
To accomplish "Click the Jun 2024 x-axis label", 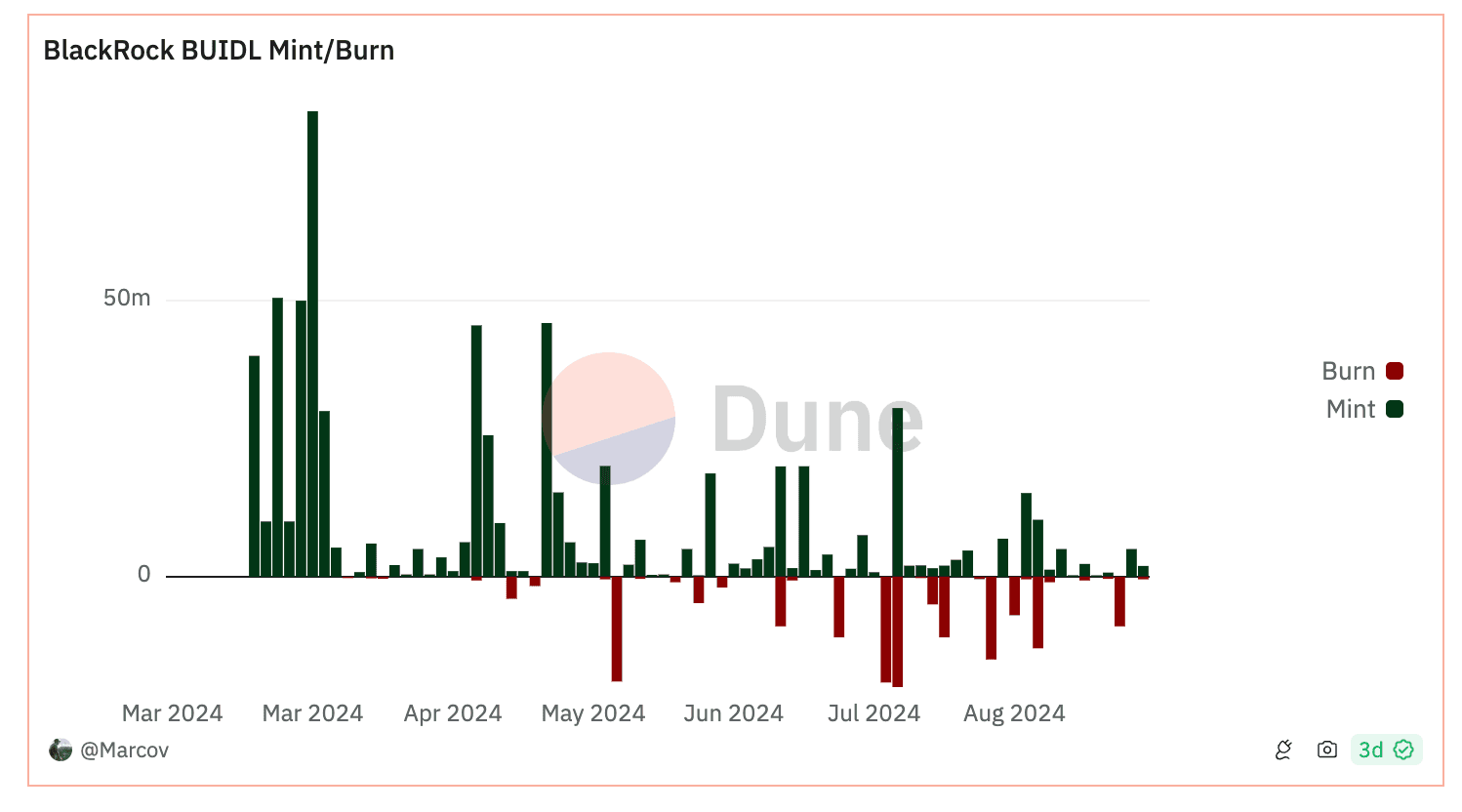I will pyautogui.click(x=734, y=713).
